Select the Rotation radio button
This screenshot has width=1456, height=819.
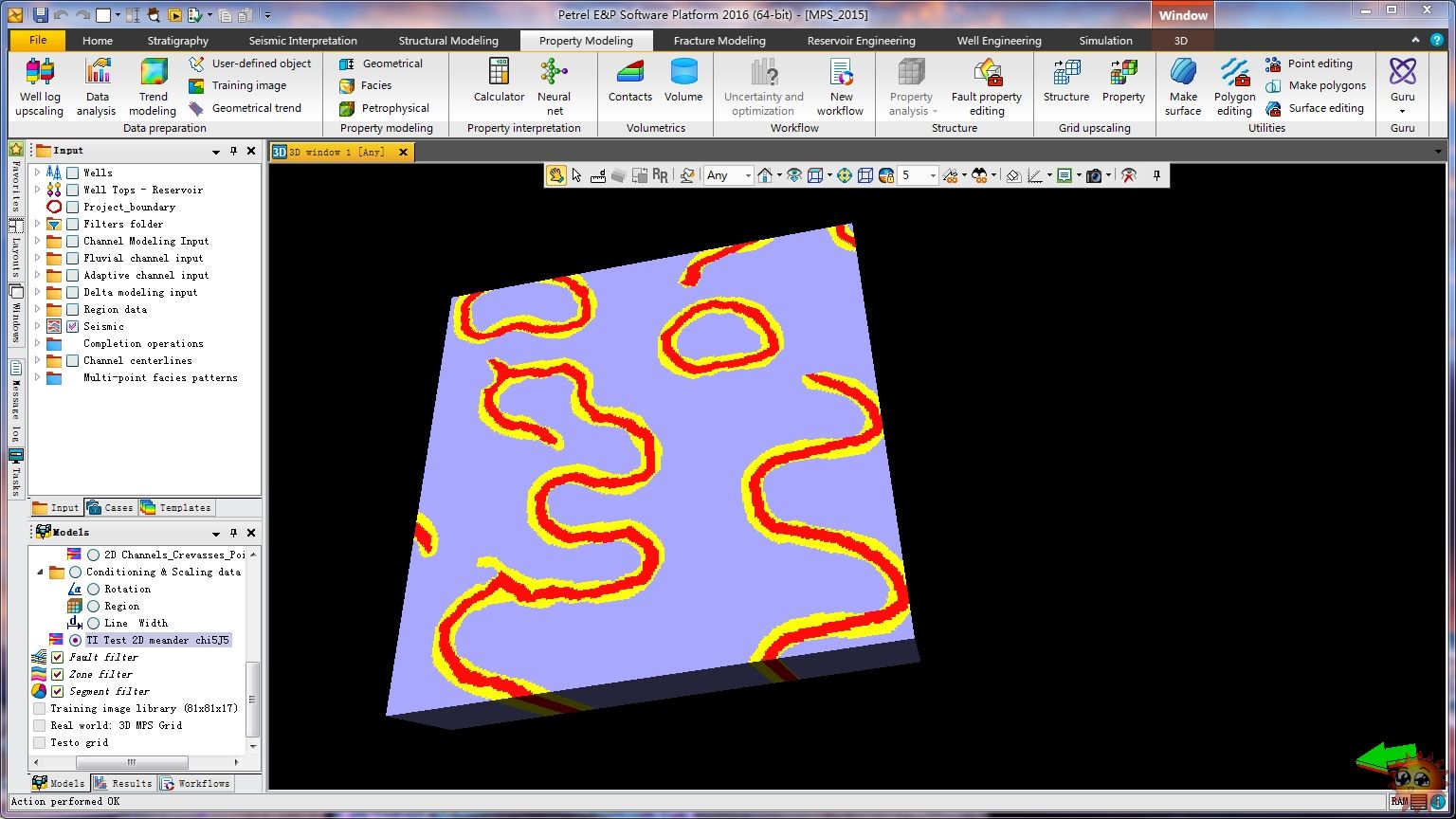point(93,589)
